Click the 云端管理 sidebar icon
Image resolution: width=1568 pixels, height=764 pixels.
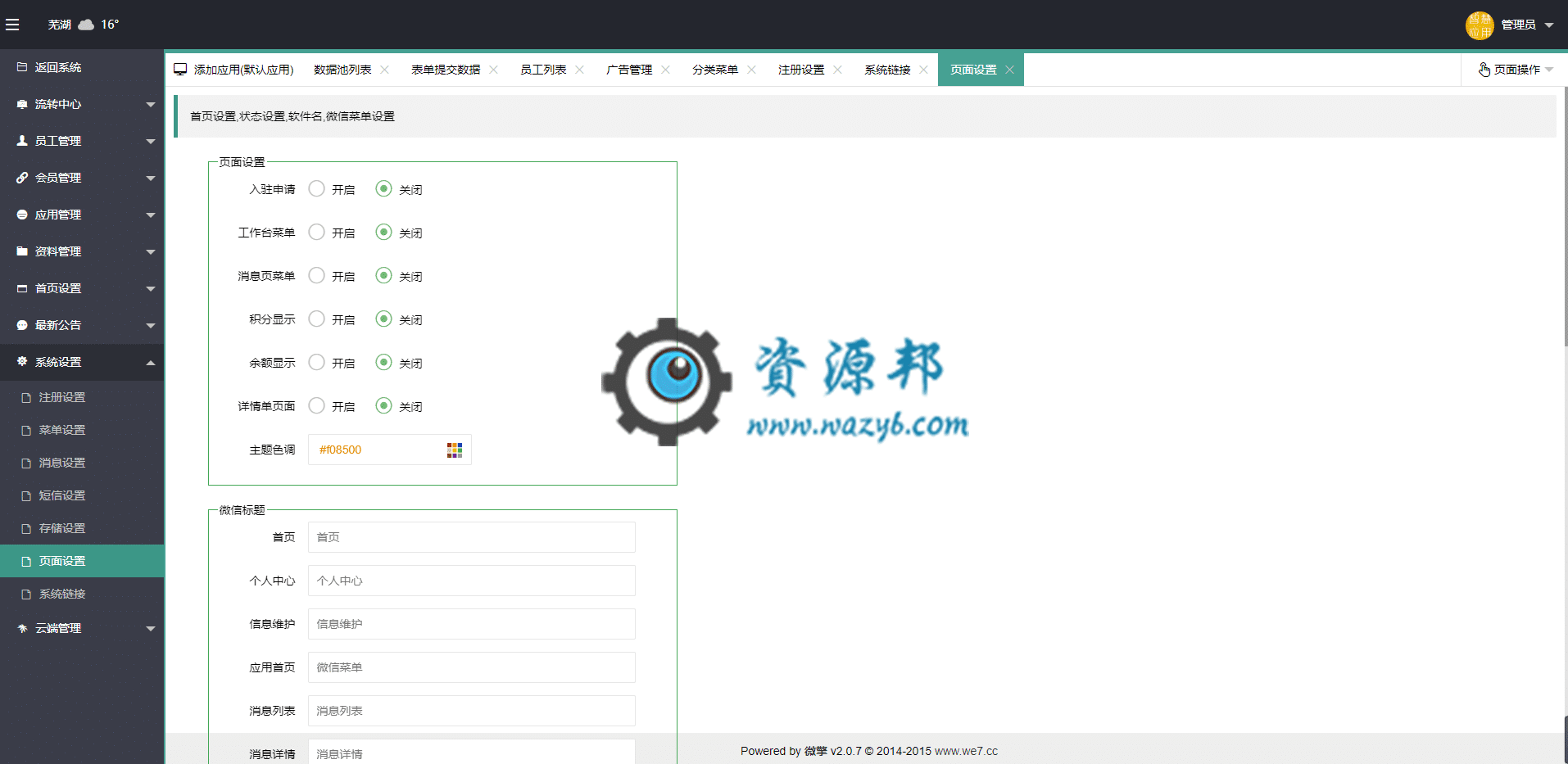[22, 628]
